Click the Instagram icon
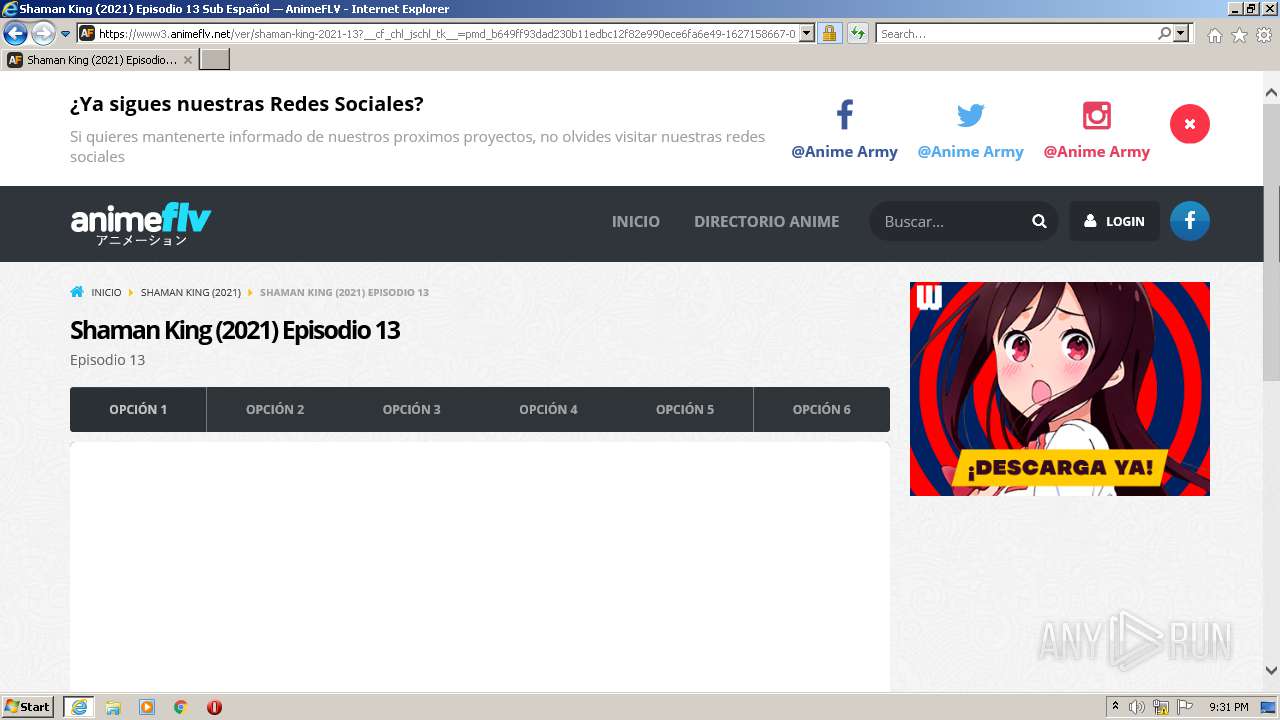The image size is (1280, 720). click(1096, 115)
